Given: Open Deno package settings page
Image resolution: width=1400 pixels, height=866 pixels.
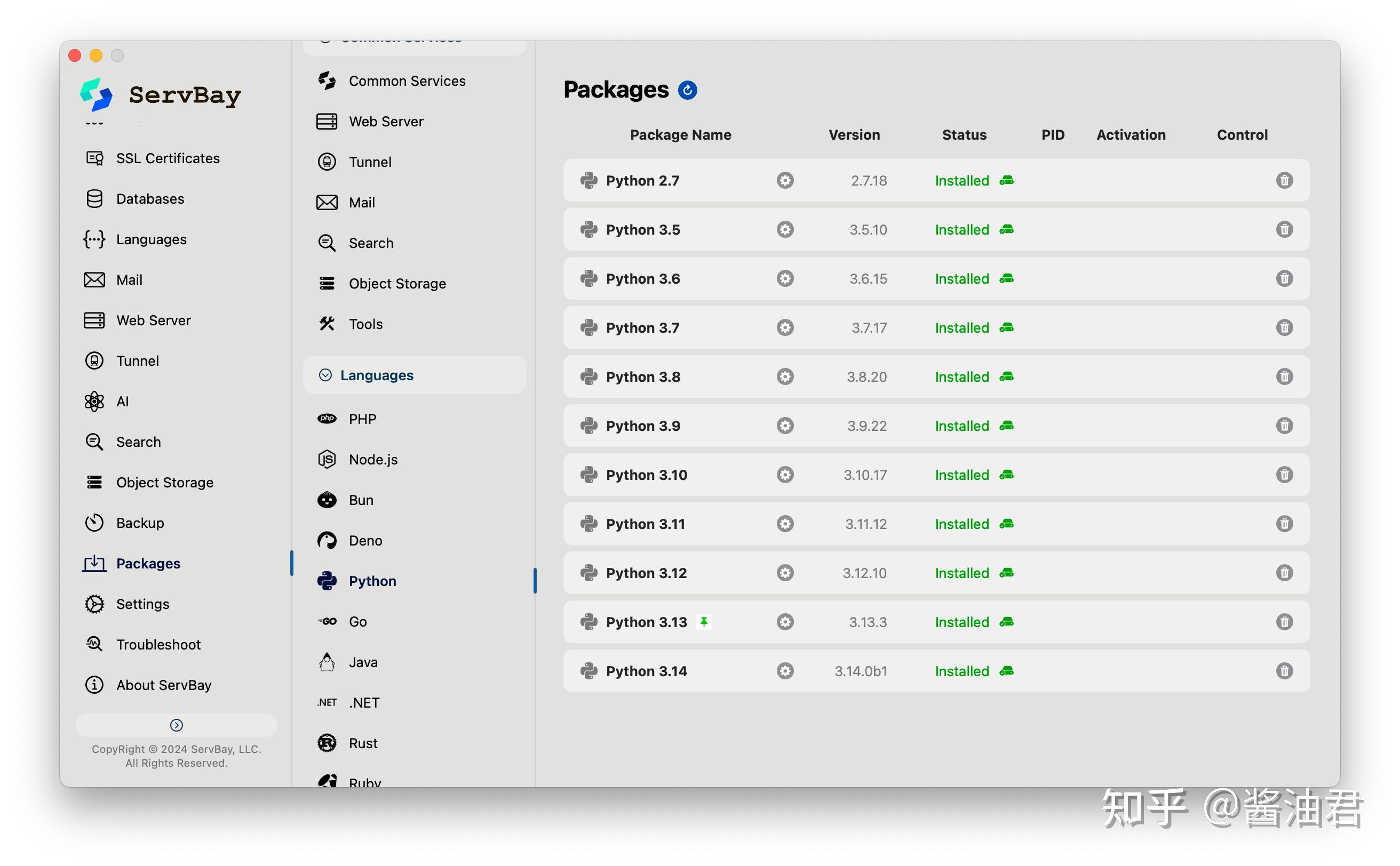Looking at the screenshot, I should coord(364,540).
